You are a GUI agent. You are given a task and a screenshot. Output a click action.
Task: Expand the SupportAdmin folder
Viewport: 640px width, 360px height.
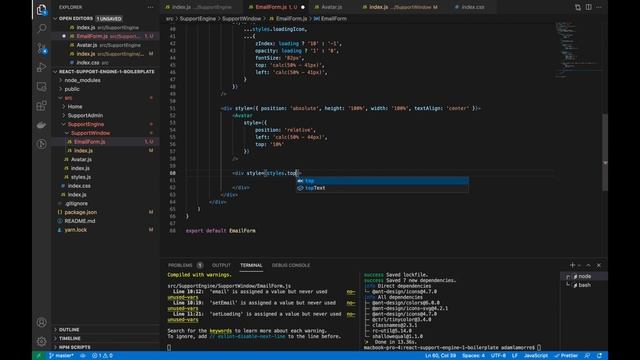click(85, 116)
